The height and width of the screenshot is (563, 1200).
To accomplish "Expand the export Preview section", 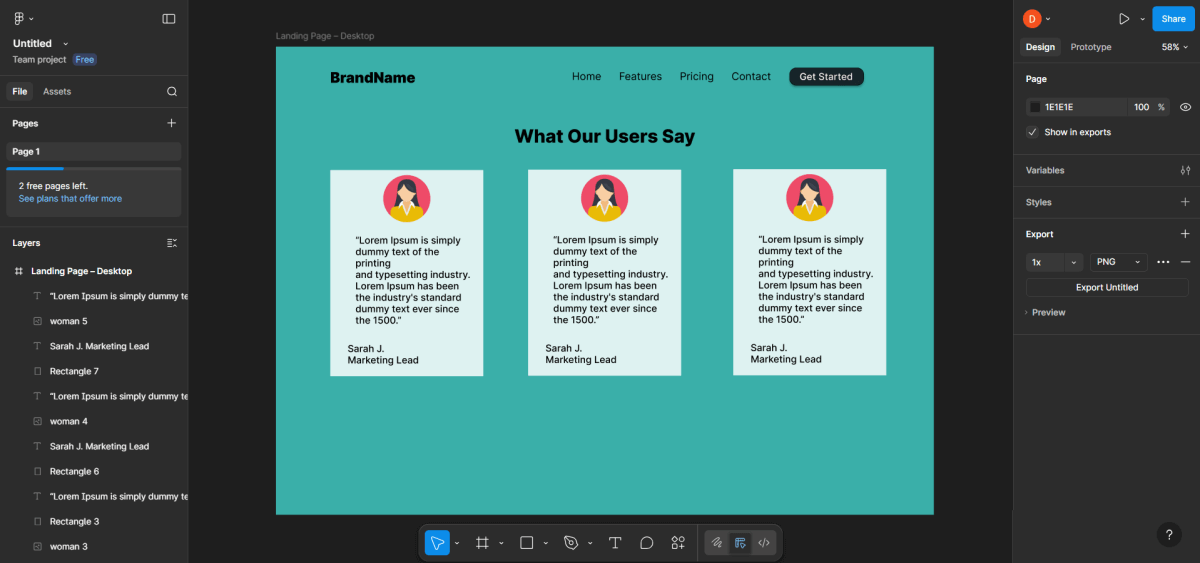I will [x=1048, y=313].
